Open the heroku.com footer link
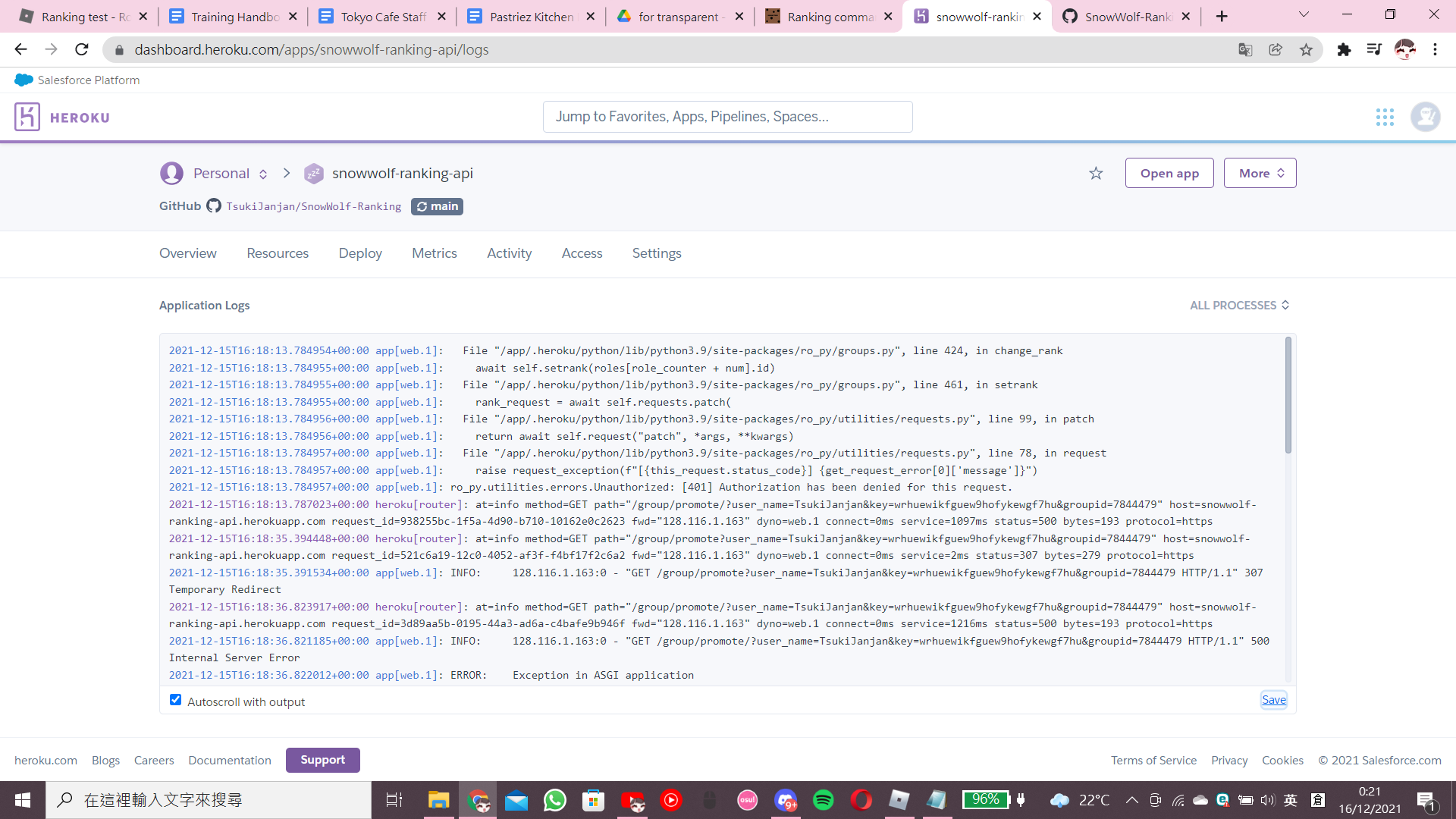 45,760
